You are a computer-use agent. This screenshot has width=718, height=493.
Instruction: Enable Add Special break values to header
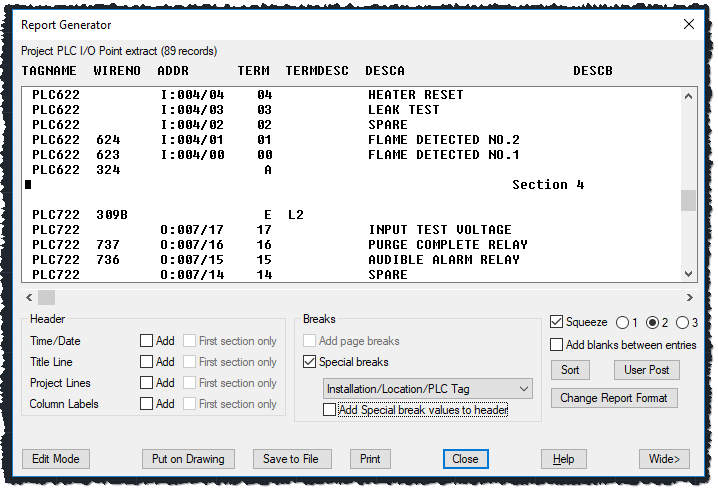[329, 410]
